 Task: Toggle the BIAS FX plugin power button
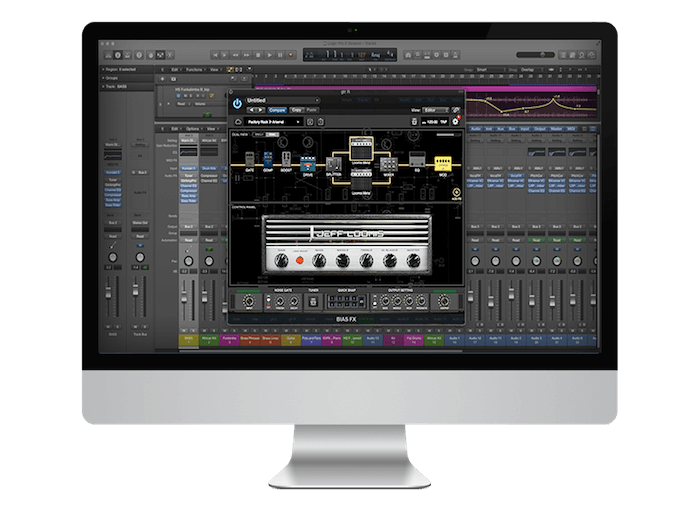tap(237, 104)
